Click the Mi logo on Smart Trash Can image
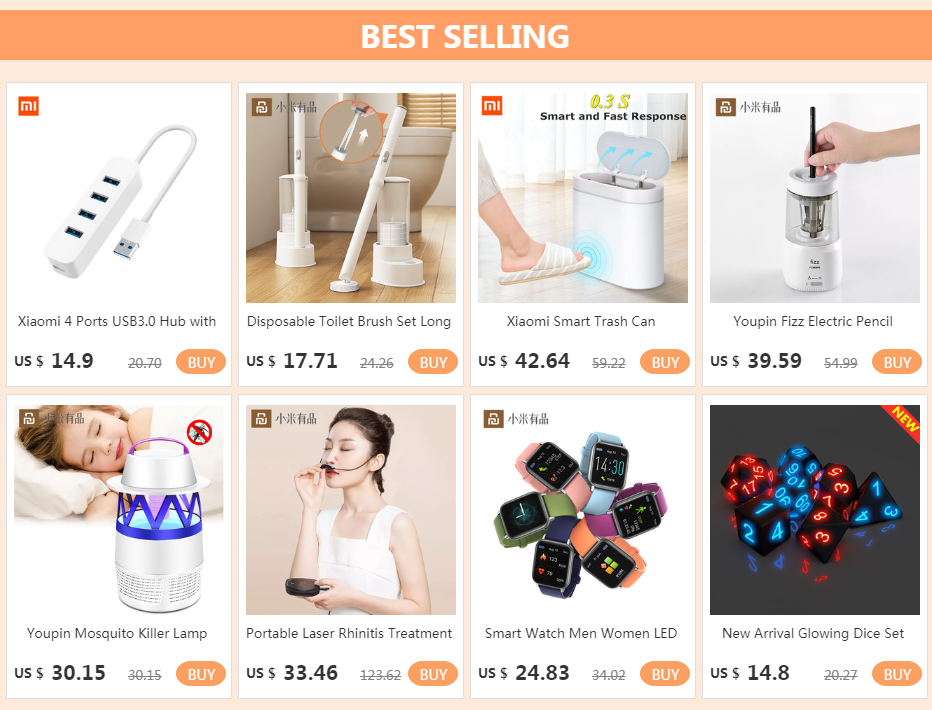The image size is (932, 710). [x=492, y=106]
